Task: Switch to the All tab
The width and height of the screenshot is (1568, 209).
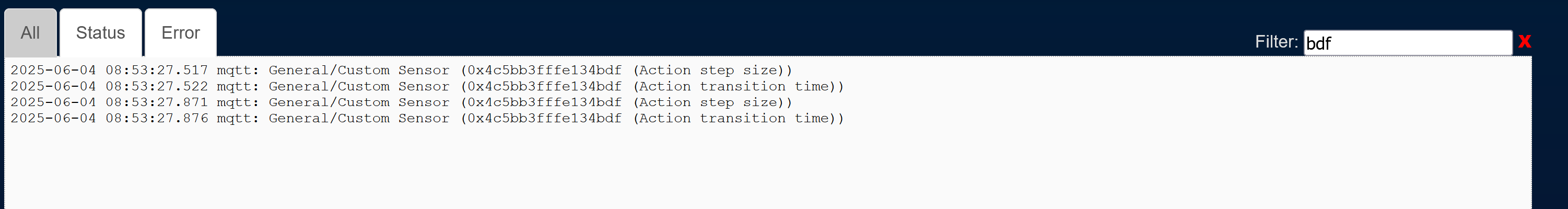Action: 30,33
